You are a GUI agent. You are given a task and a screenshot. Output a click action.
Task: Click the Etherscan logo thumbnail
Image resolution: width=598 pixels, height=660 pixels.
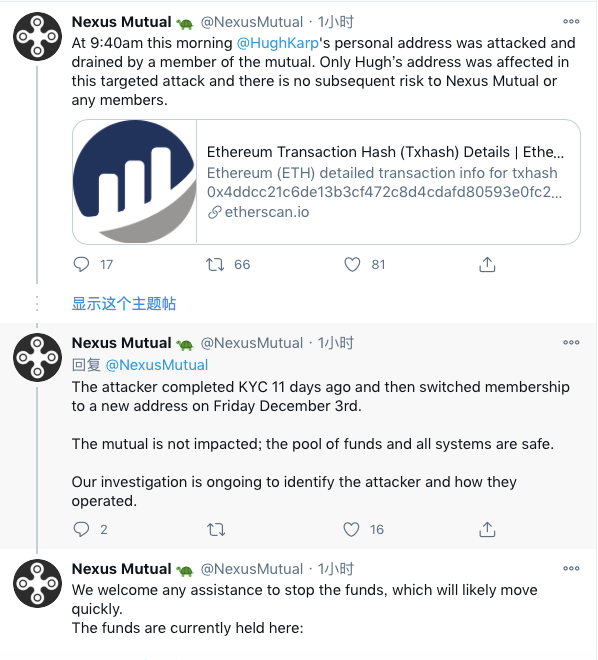135,181
